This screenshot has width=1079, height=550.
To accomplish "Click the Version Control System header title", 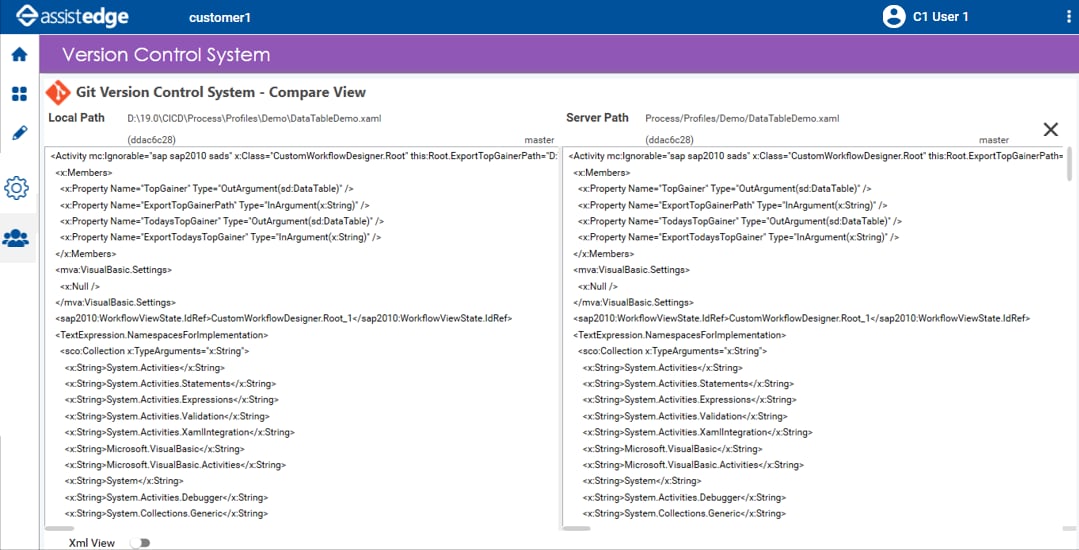I will click(166, 54).
